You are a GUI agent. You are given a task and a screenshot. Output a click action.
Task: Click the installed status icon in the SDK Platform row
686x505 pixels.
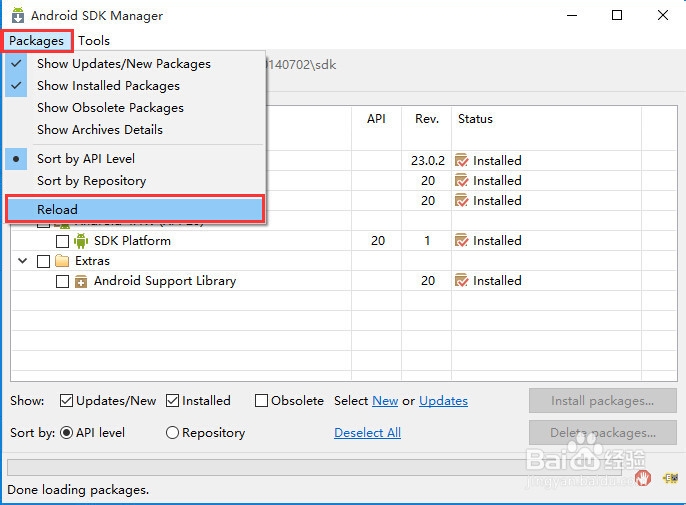pos(461,241)
